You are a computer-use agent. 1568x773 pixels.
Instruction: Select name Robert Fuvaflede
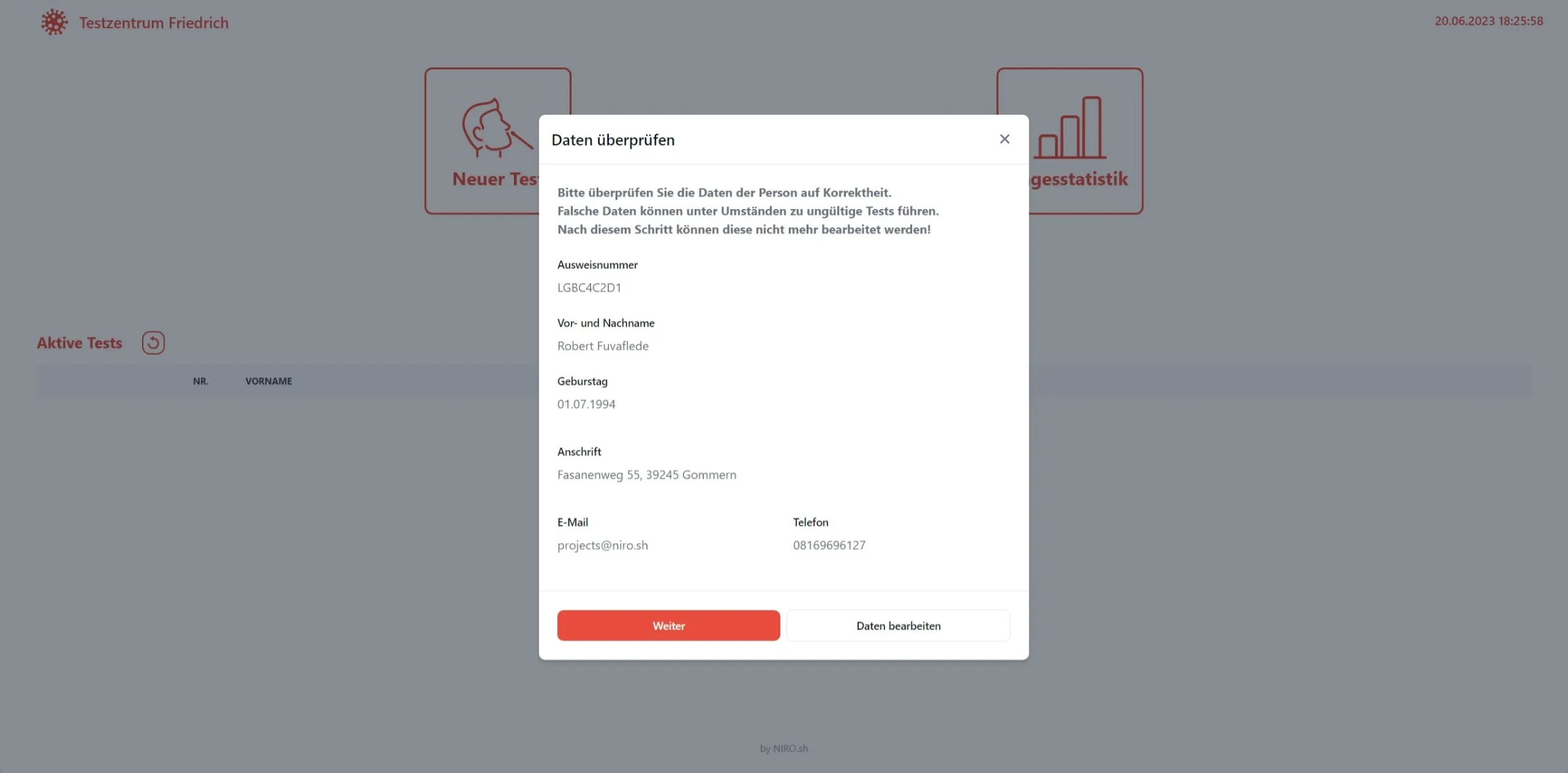[603, 346]
